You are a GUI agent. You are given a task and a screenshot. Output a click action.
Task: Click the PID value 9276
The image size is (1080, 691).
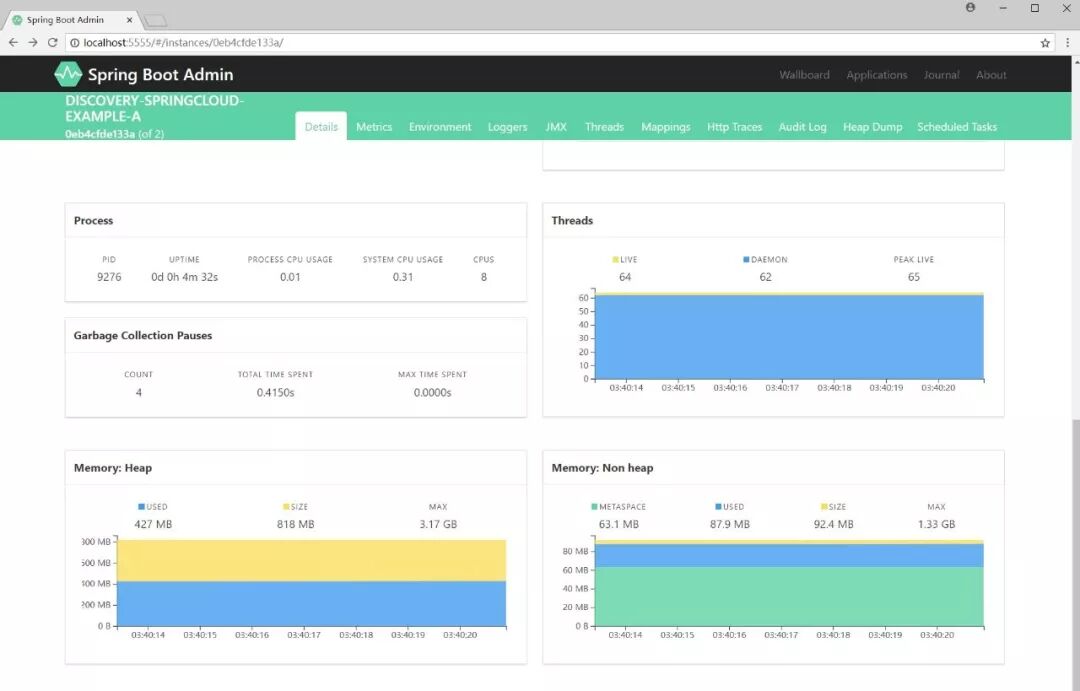109,277
